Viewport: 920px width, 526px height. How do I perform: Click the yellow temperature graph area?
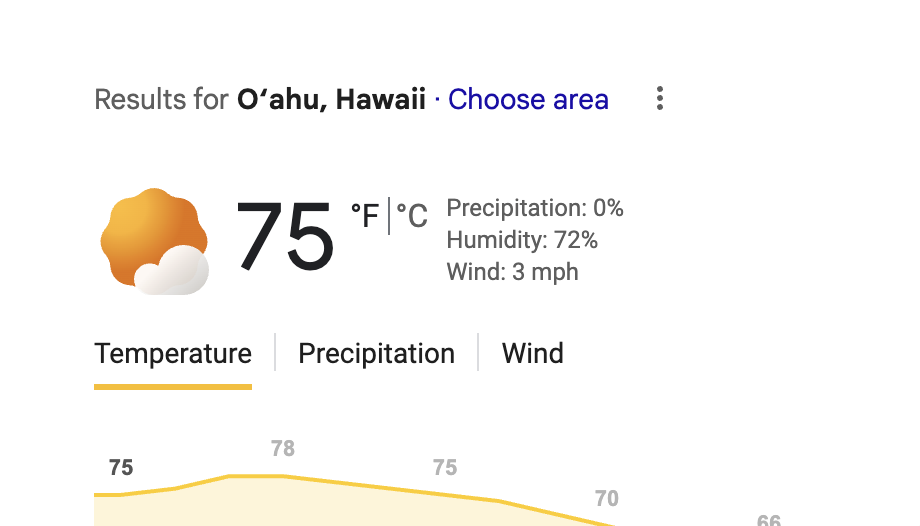300,506
